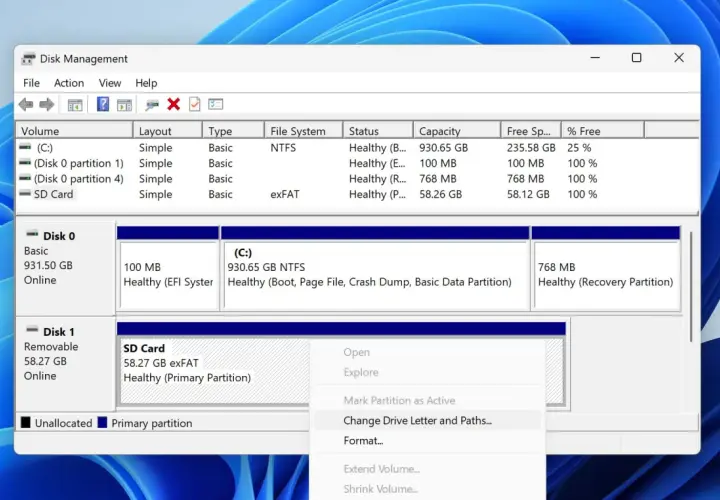Click the 235.58 GB free space cell
Image resolution: width=720 pixels, height=500 pixels.
click(531, 148)
